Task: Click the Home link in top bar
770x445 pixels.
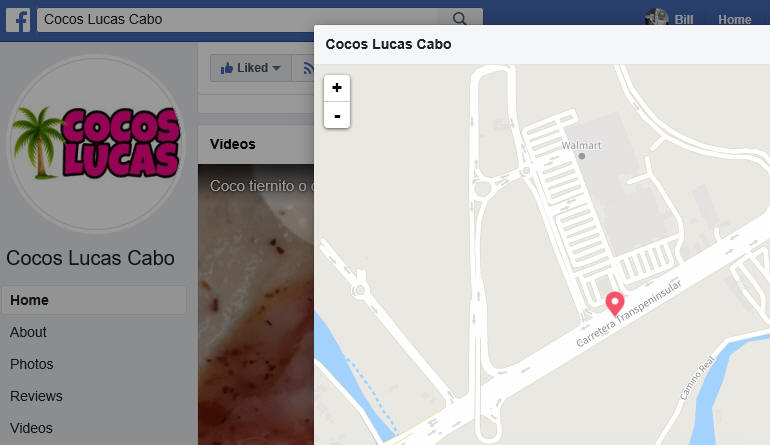Action: 735,20
